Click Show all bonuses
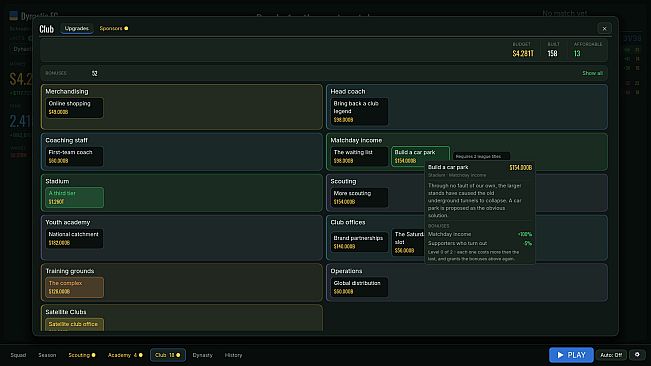The height and width of the screenshot is (366, 651). 592,73
